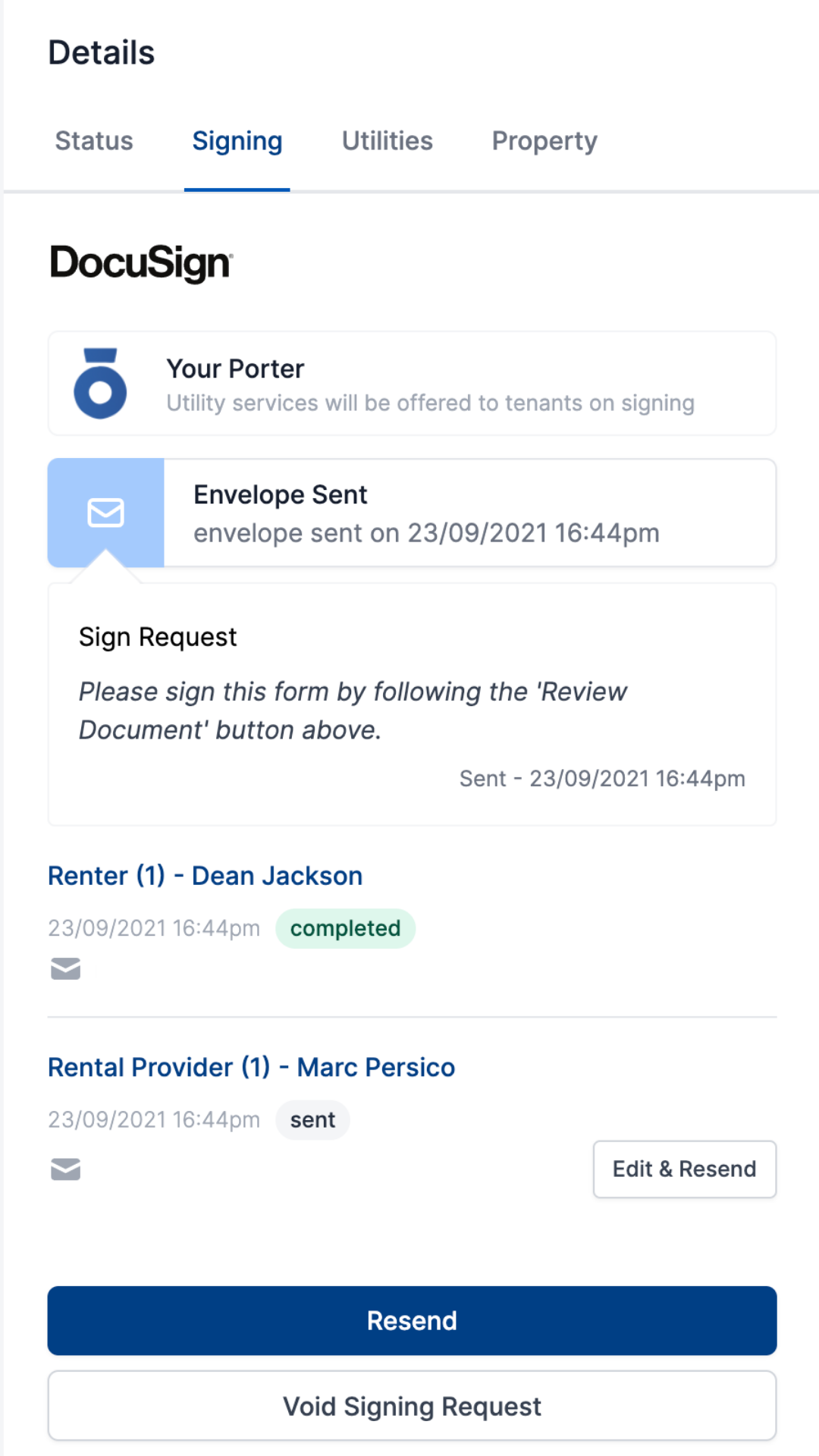Image resolution: width=819 pixels, height=1456 pixels.
Task: Click Void Signing Request
Action: 411,1405
